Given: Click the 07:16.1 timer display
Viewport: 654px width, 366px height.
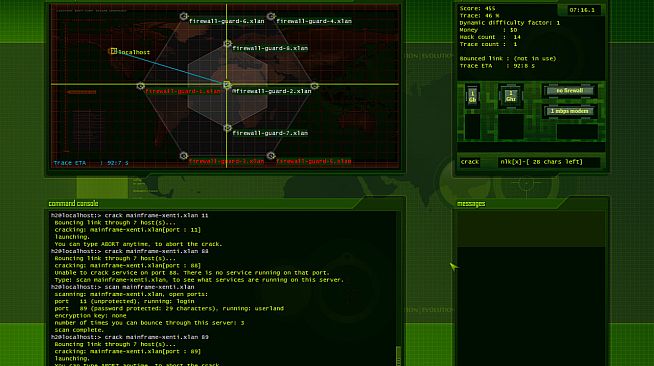Looking at the screenshot, I should pos(582,10).
